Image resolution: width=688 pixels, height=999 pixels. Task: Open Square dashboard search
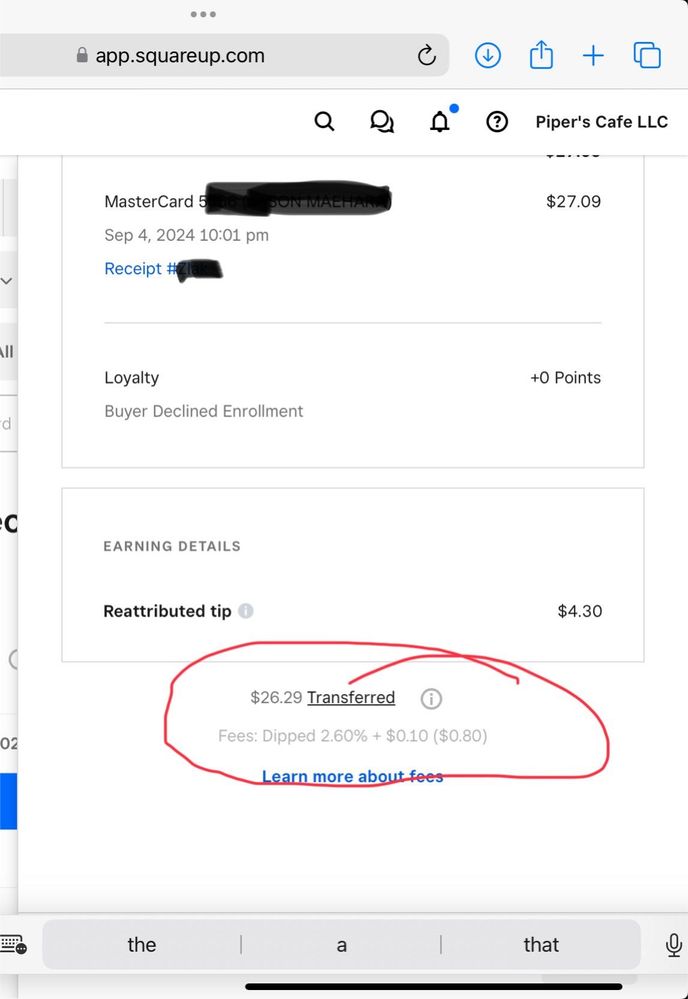pyautogui.click(x=324, y=121)
